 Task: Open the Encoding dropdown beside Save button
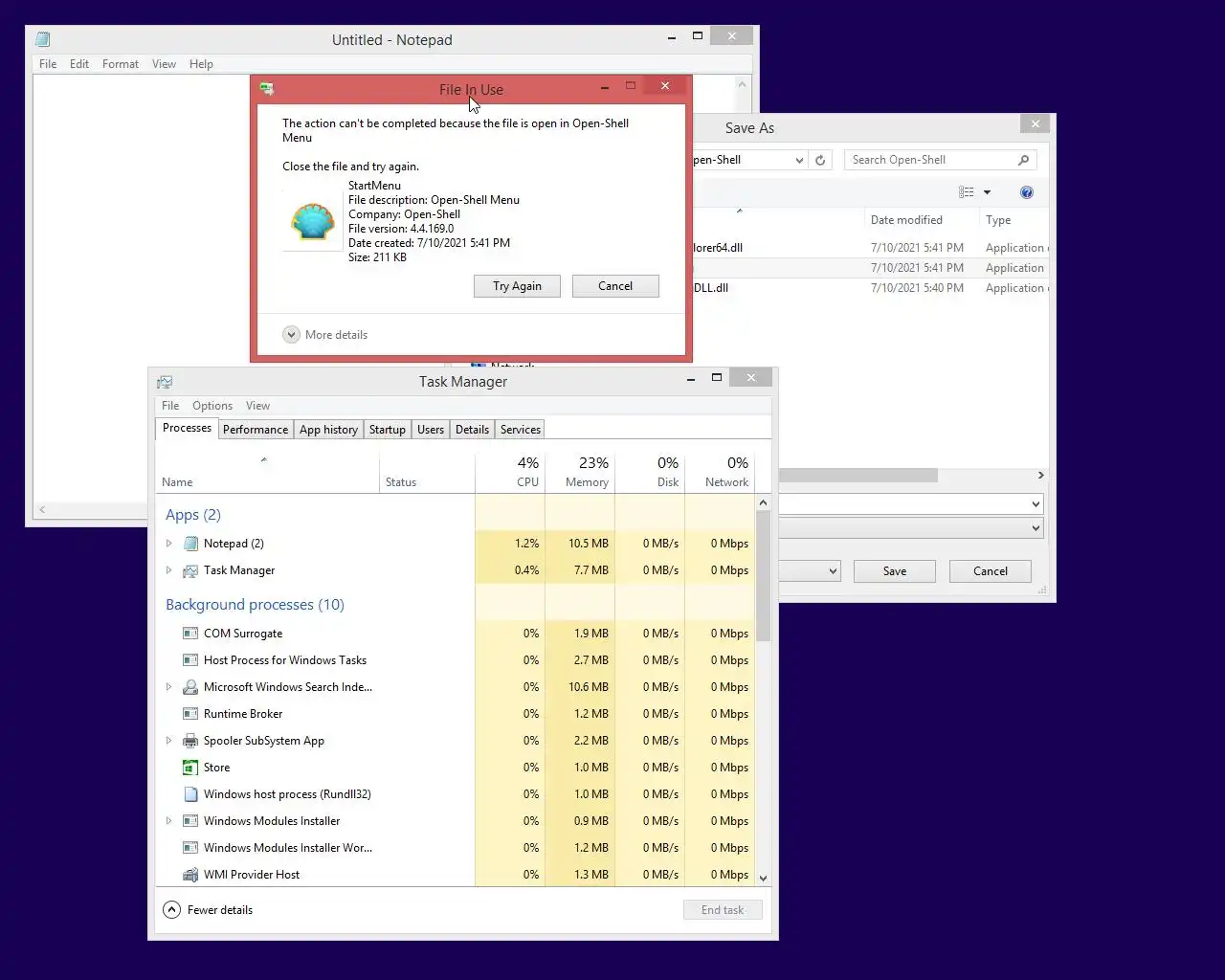click(833, 571)
